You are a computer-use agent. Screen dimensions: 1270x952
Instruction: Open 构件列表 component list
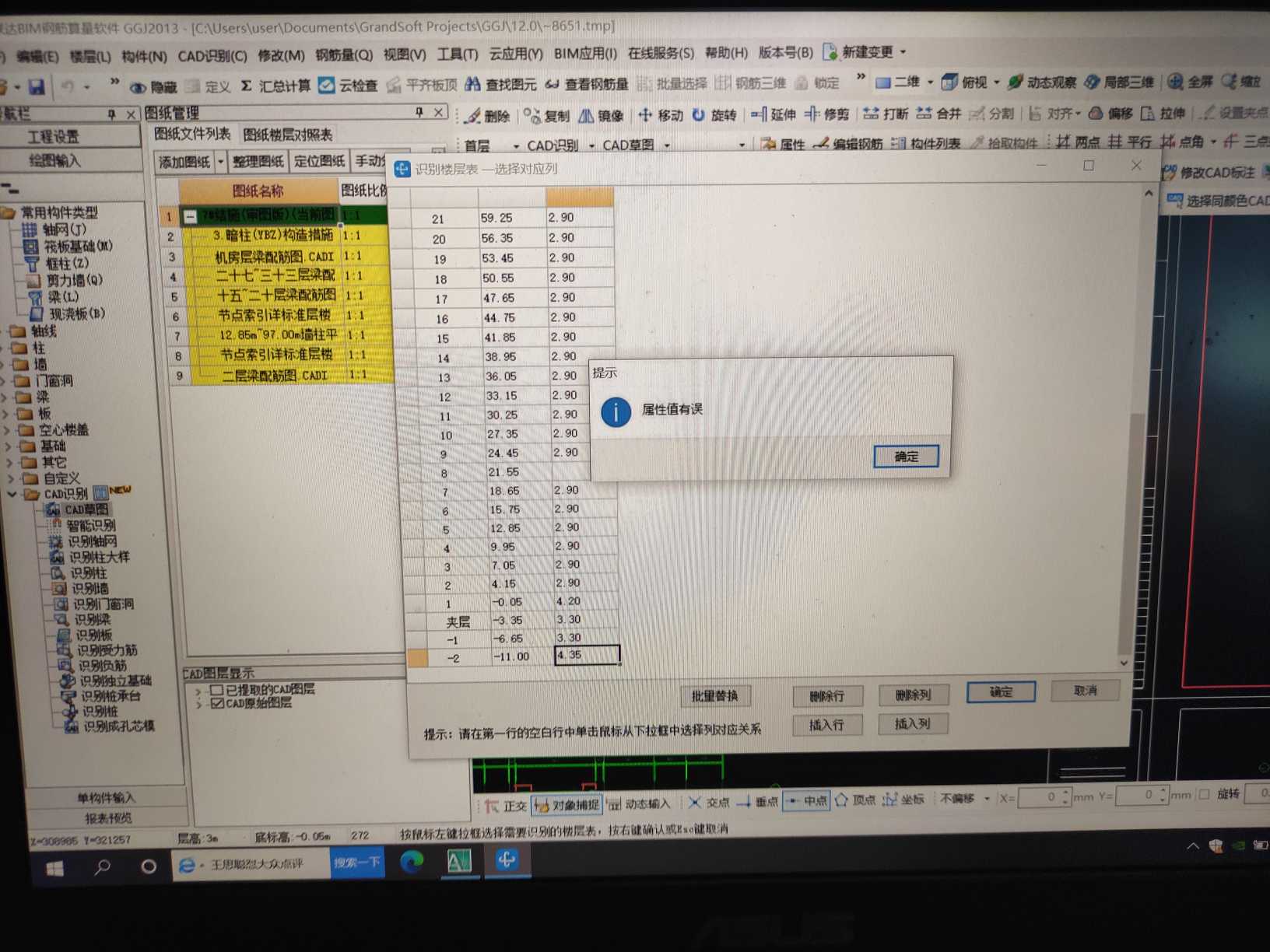pyautogui.click(x=925, y=144)
